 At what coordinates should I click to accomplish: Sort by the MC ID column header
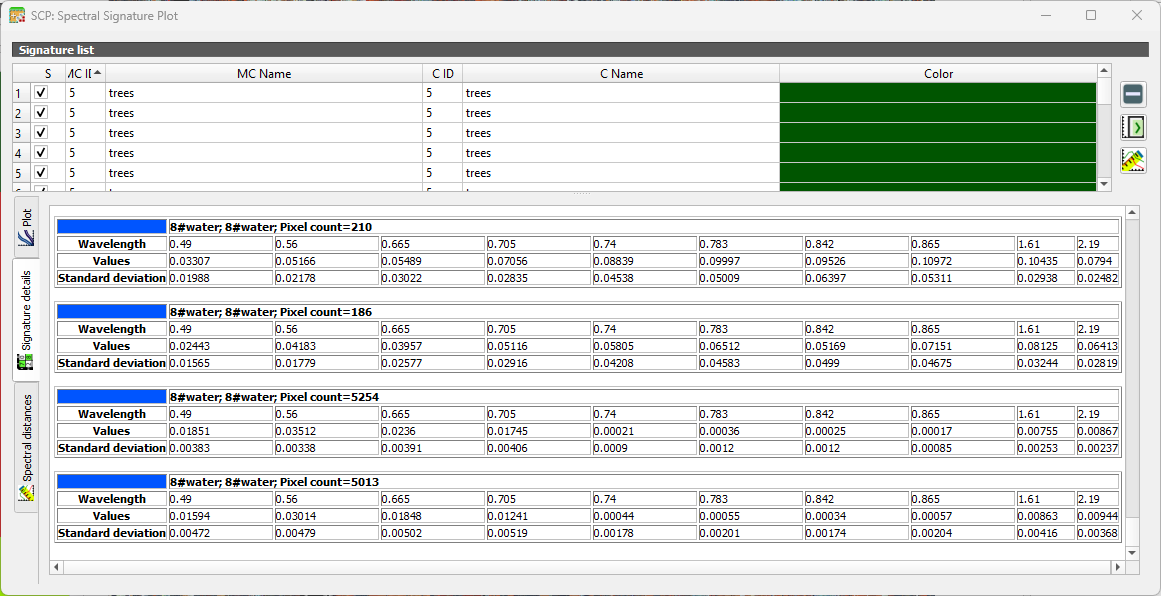click(84, 73)
